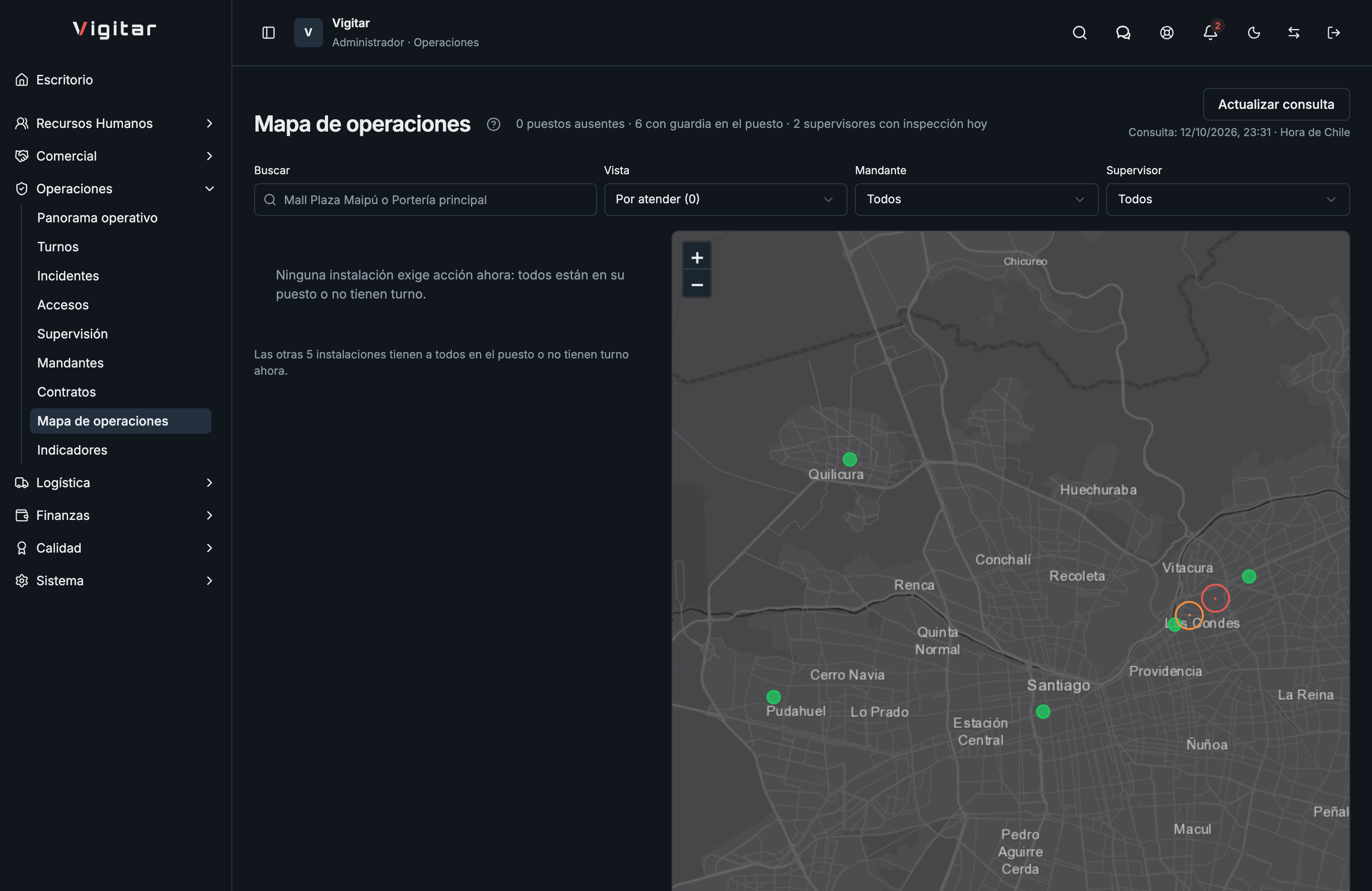Click Actualizar consulta button
The height and width of the screenshot is (891, 1372).
tap(1276, 104)
